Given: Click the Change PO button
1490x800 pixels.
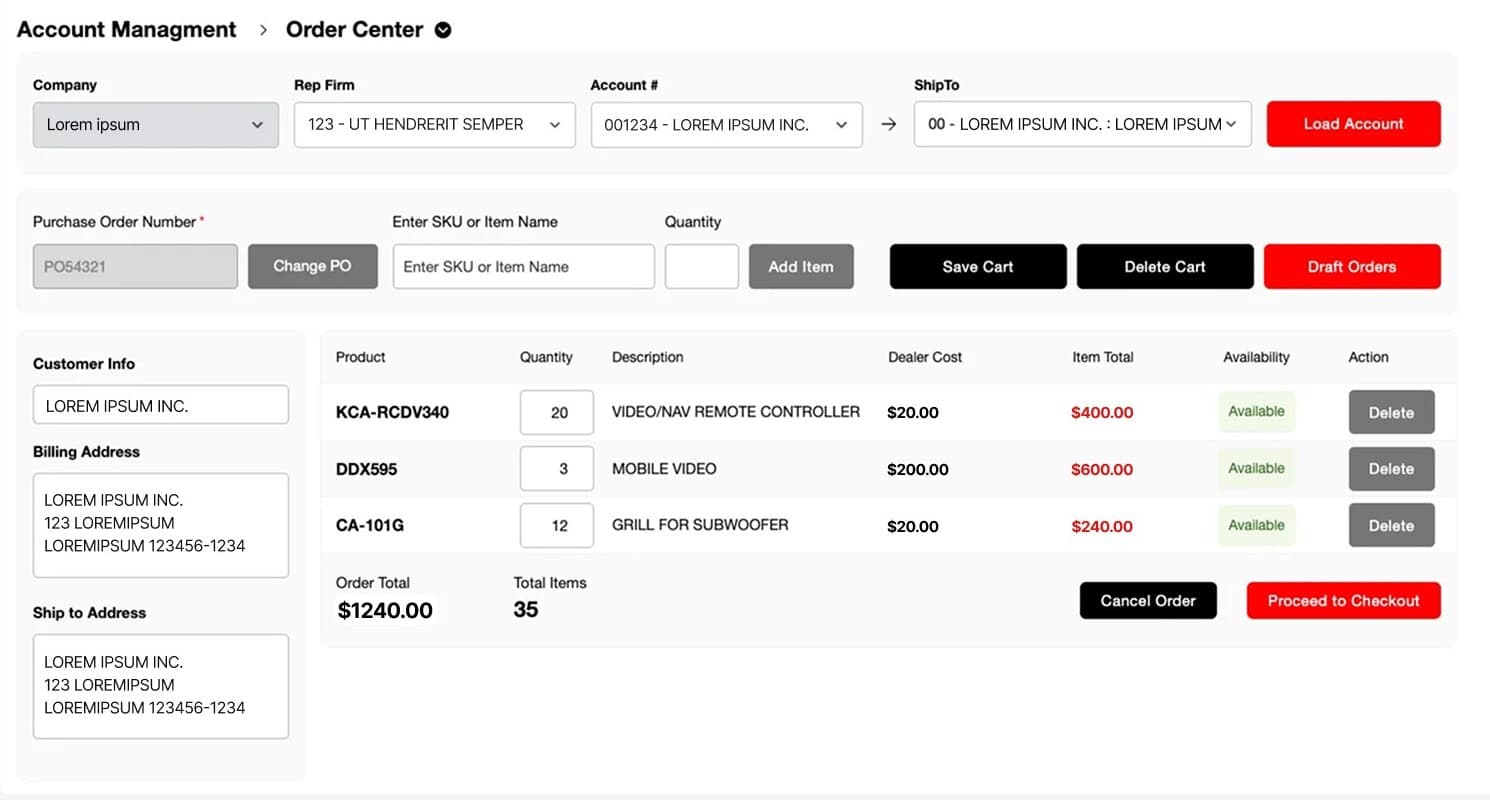Looking at the screenshot, I should point(313,266).
